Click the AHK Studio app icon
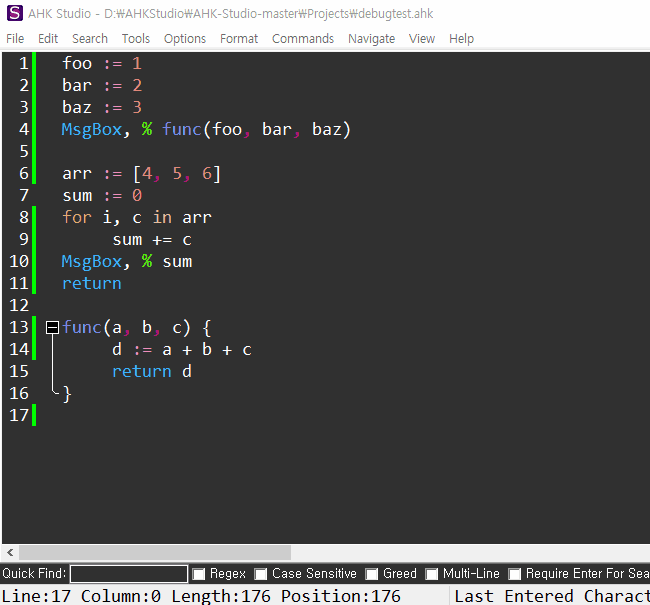Screen dimensions: 650x605 point(14,14)
